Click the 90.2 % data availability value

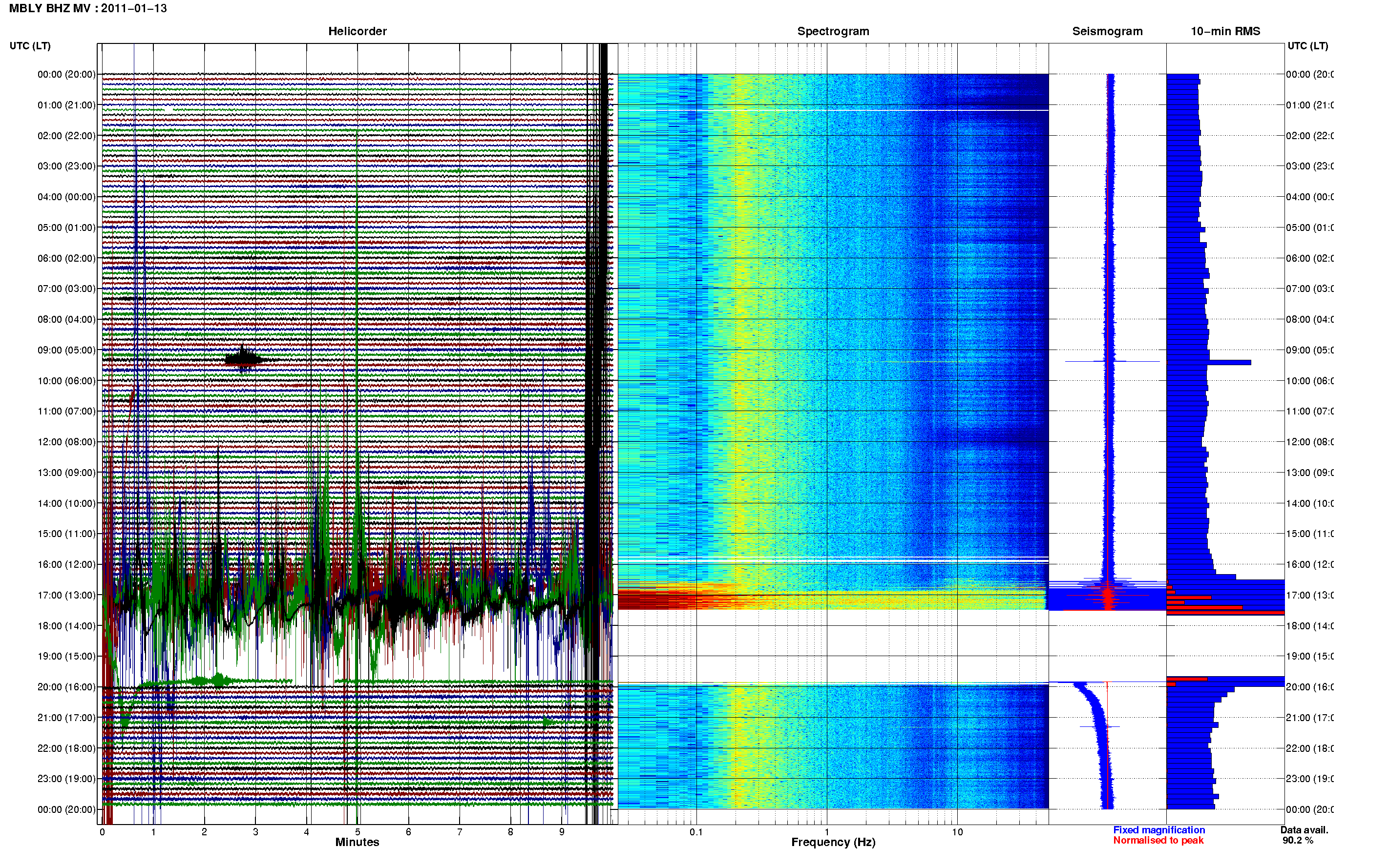1298,841
